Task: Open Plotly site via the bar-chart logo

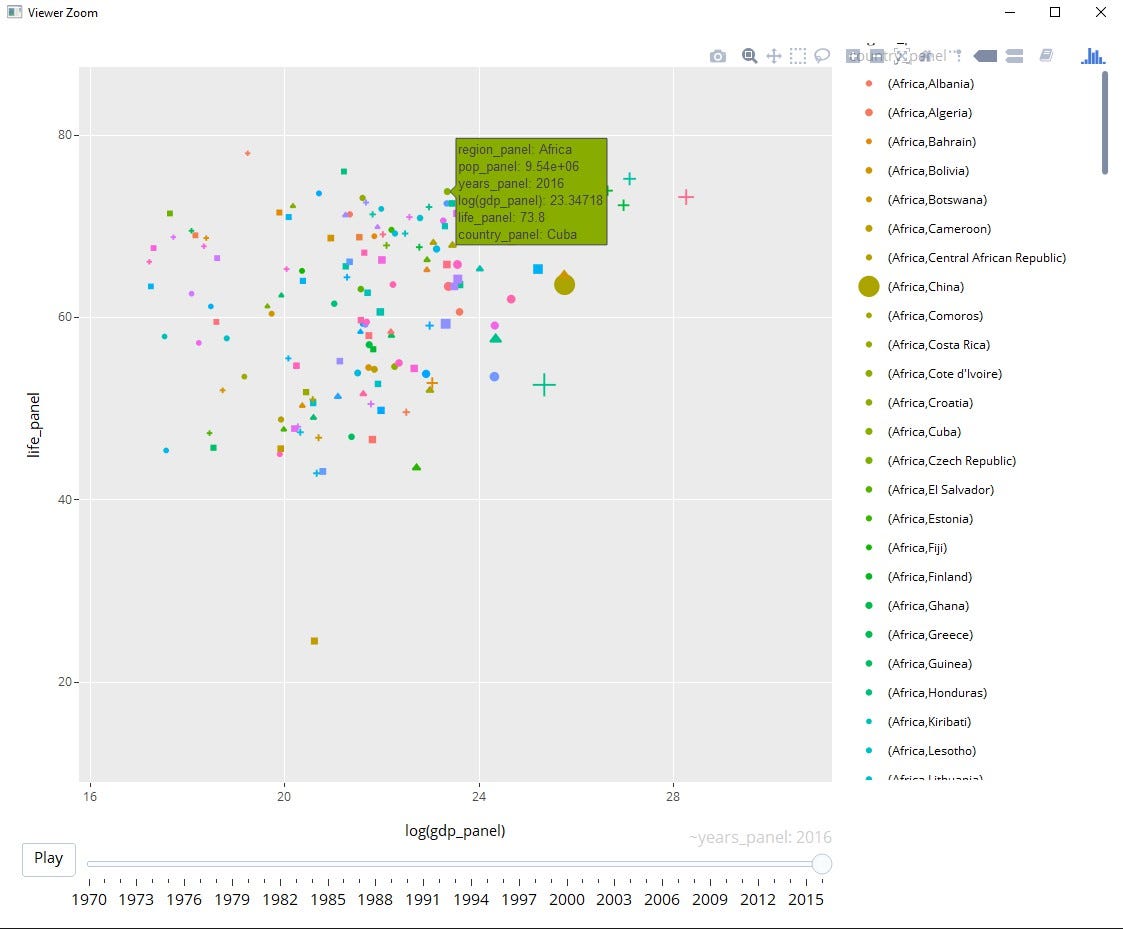Action: click(1093, 56)
